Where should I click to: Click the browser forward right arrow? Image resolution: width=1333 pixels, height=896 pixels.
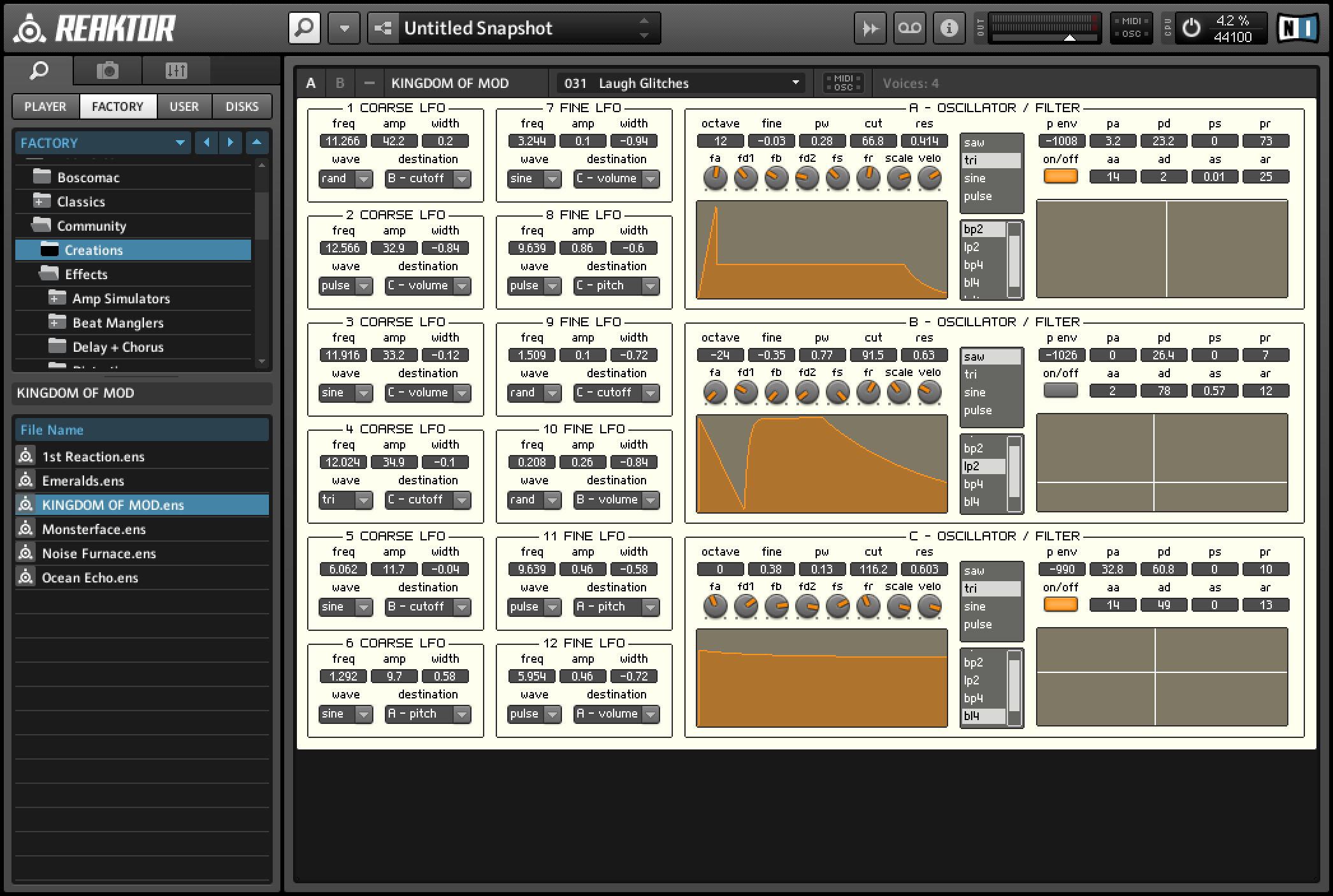coord(231,143)
